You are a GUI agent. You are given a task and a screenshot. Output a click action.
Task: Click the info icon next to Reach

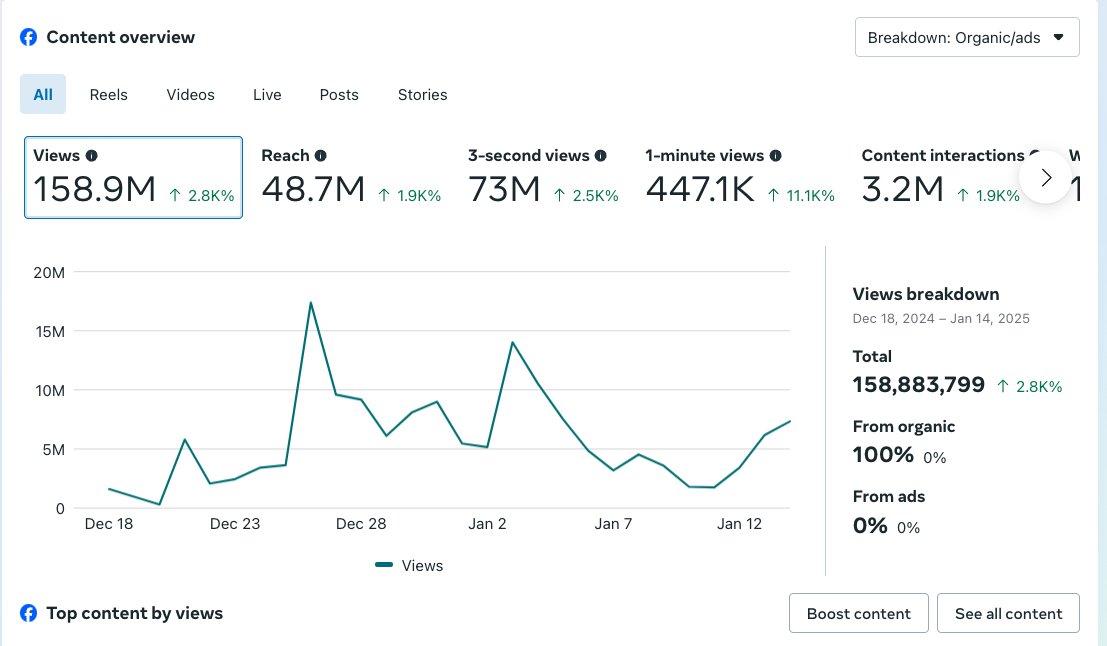(x=321, y=155)
